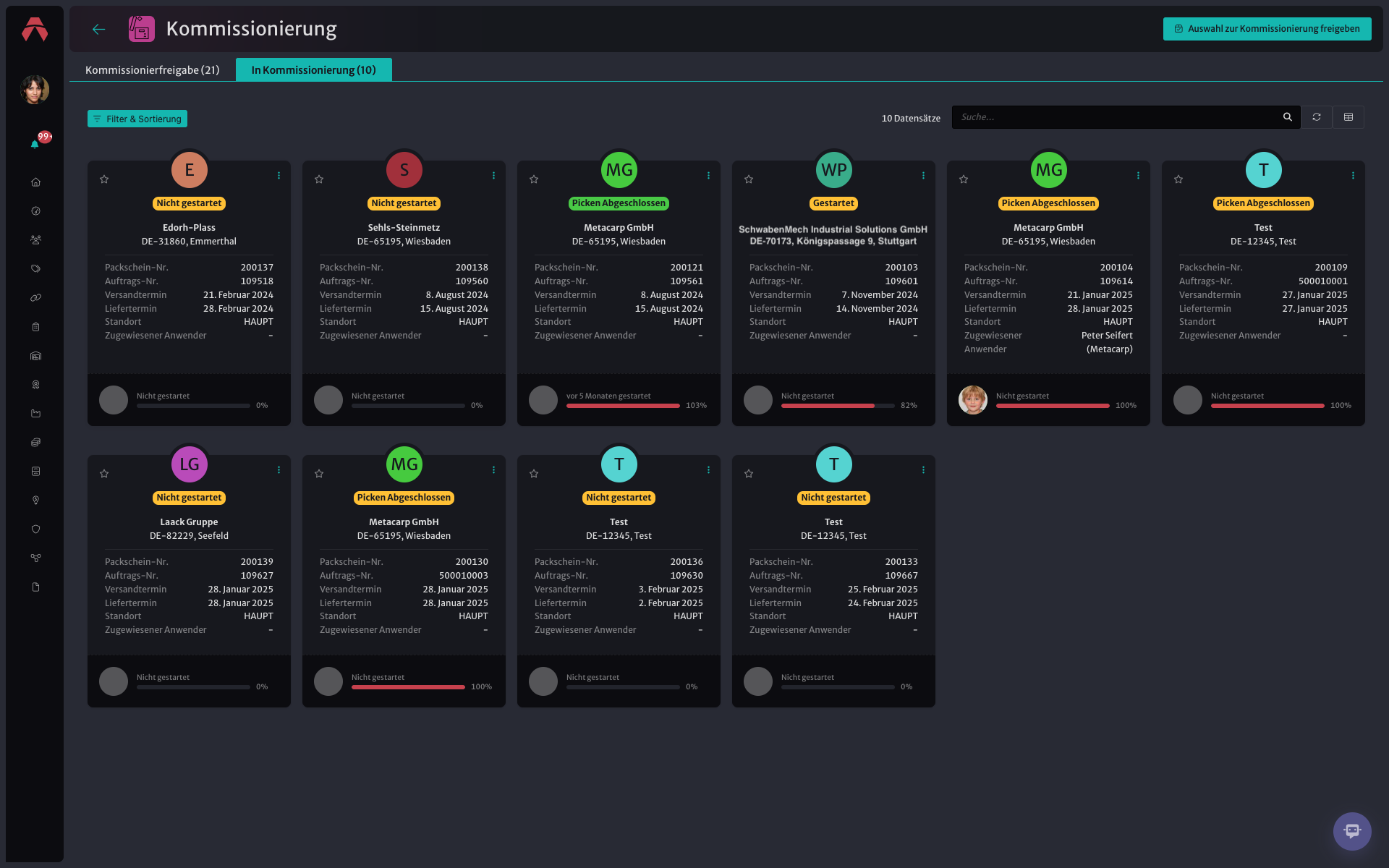Star the Metacarp card with Packschein 200121
Screen dimensions: 1389x868
[534, 179]
